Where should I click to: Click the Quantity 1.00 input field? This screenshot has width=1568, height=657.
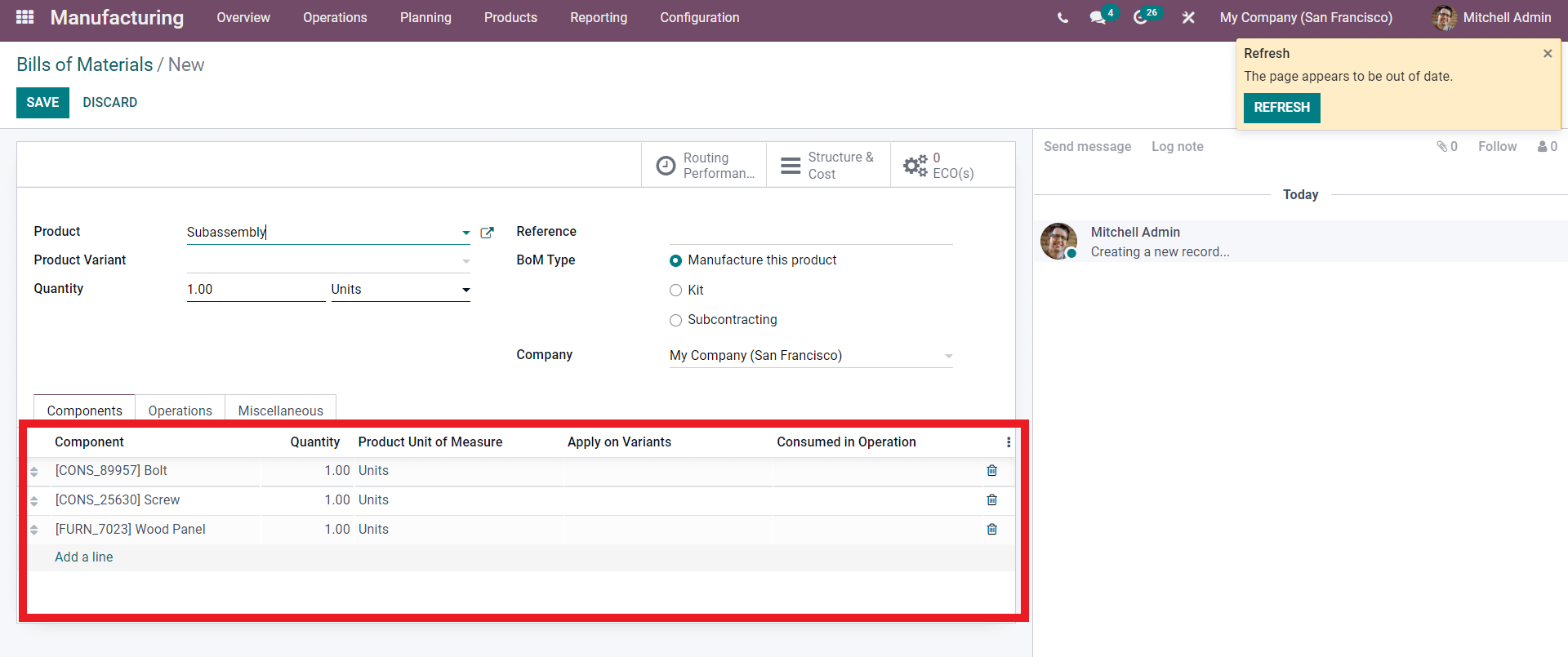click(x=256, y=290)
